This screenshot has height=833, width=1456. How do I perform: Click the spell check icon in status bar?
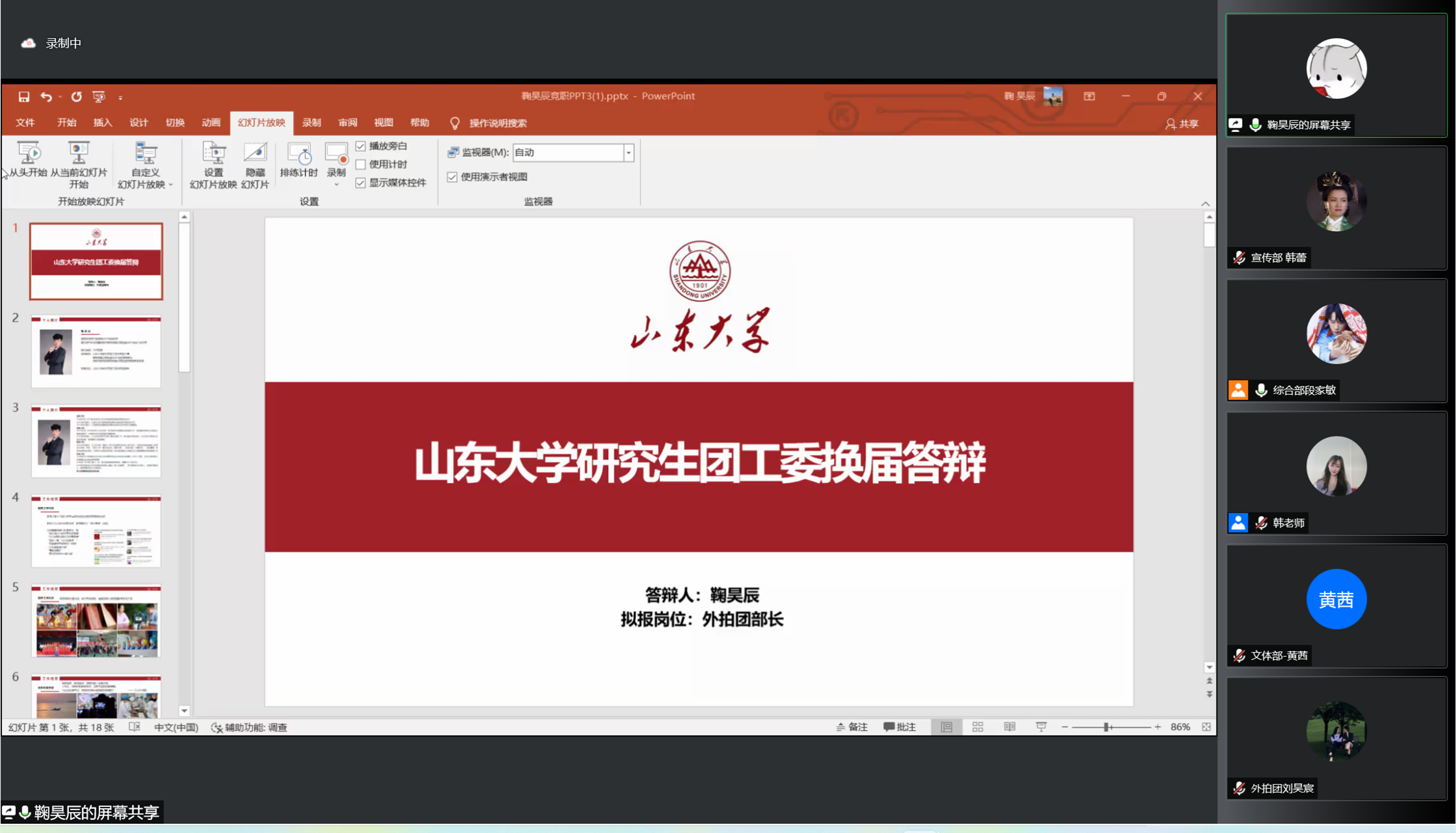135,727
